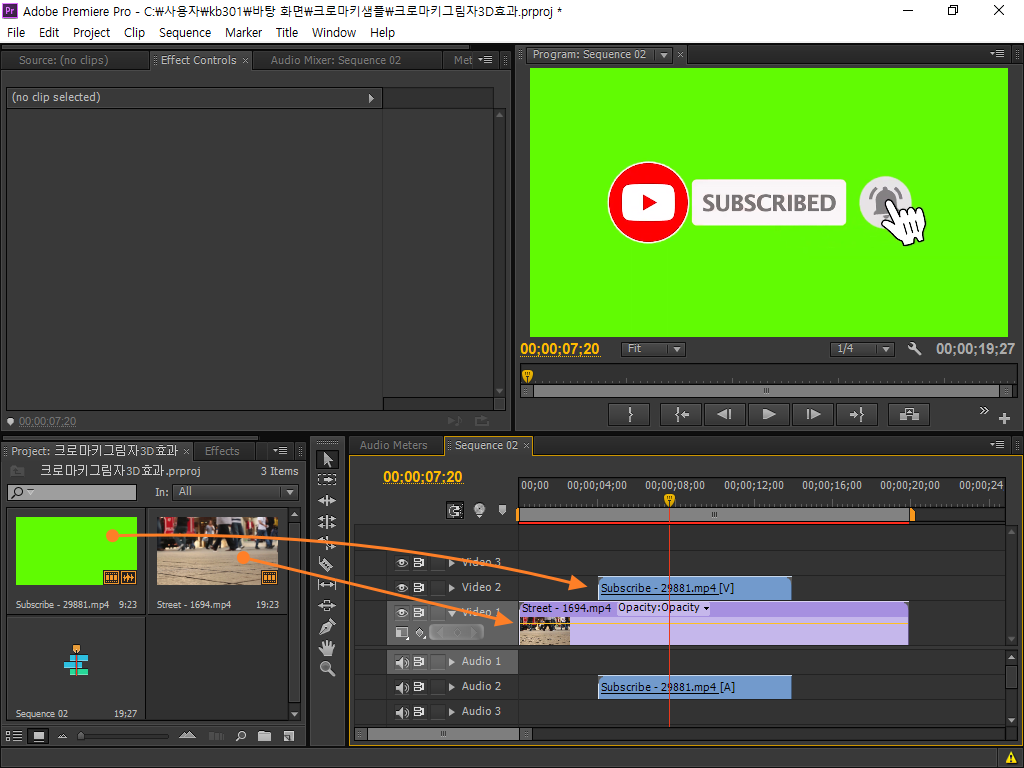Click the New Item icon
Viewport: 1024px width, 768px height.
point(289,736)
